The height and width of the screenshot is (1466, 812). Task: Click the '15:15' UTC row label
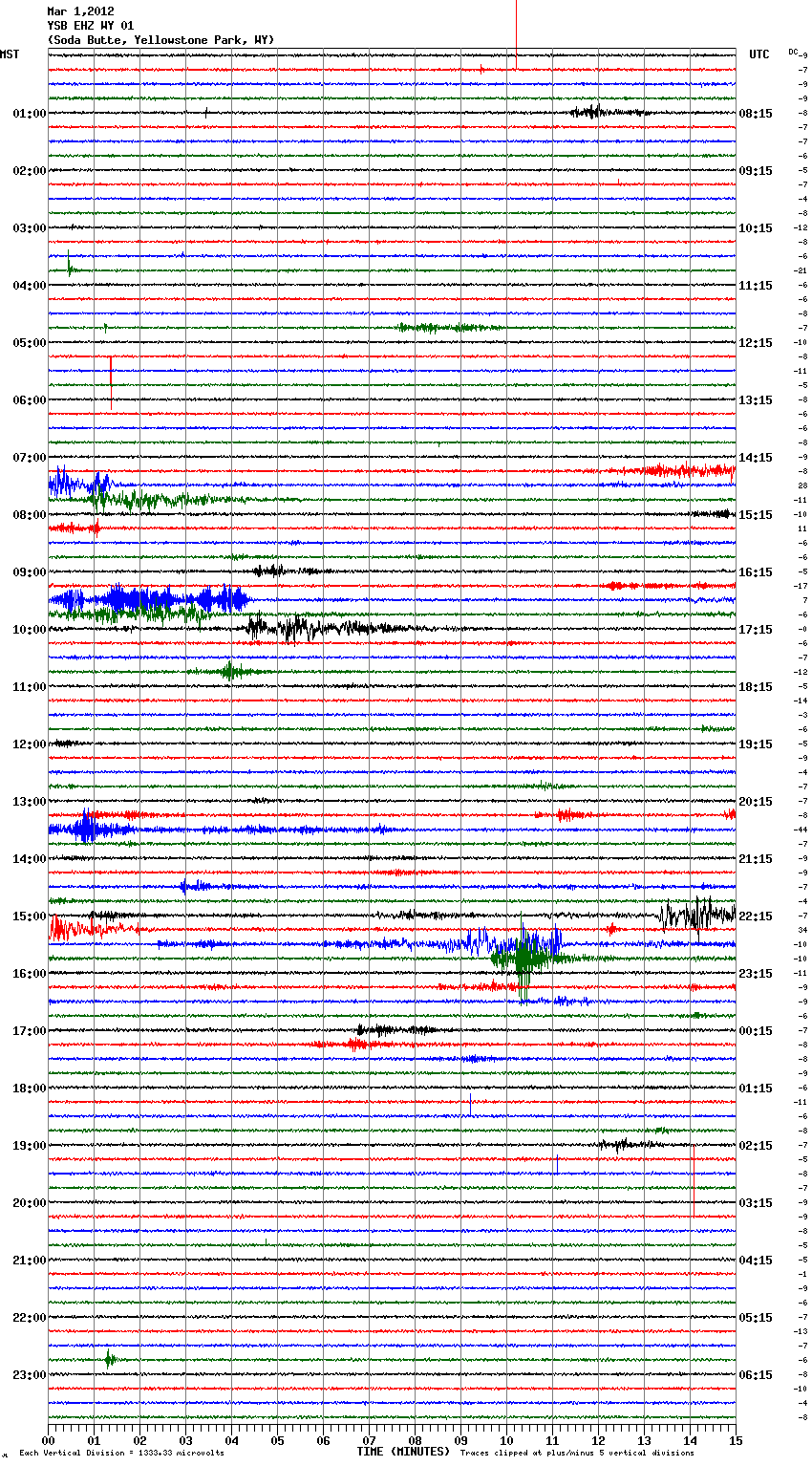pyautogui.click(x=756, y=515)
